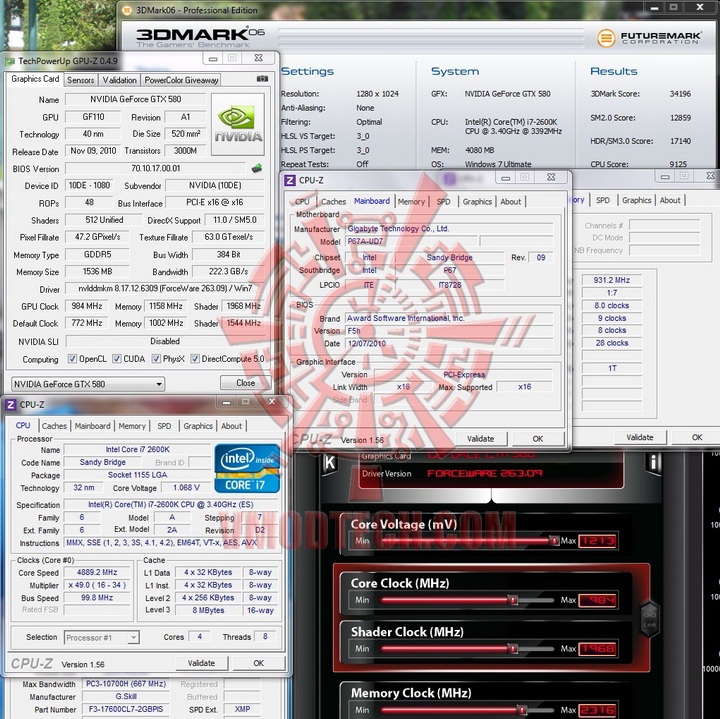The height and width of the screenshot is (719, 720).
Task: Click the memory frequency value 931.2 MHz
Action: [x=611, y=280]
